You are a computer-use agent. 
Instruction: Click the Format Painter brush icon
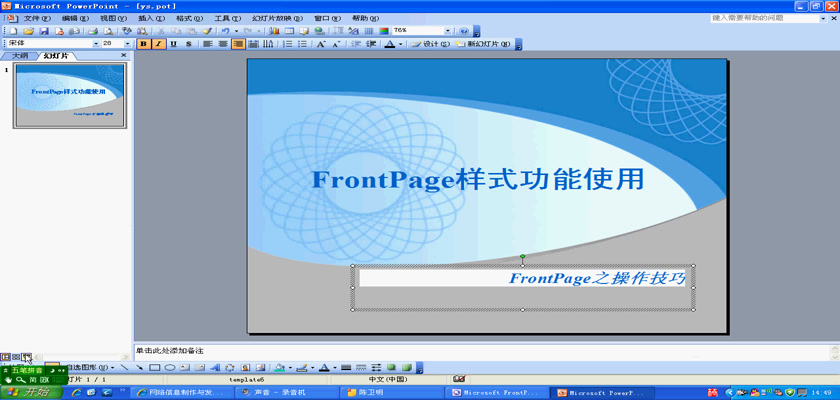point(207,31)
